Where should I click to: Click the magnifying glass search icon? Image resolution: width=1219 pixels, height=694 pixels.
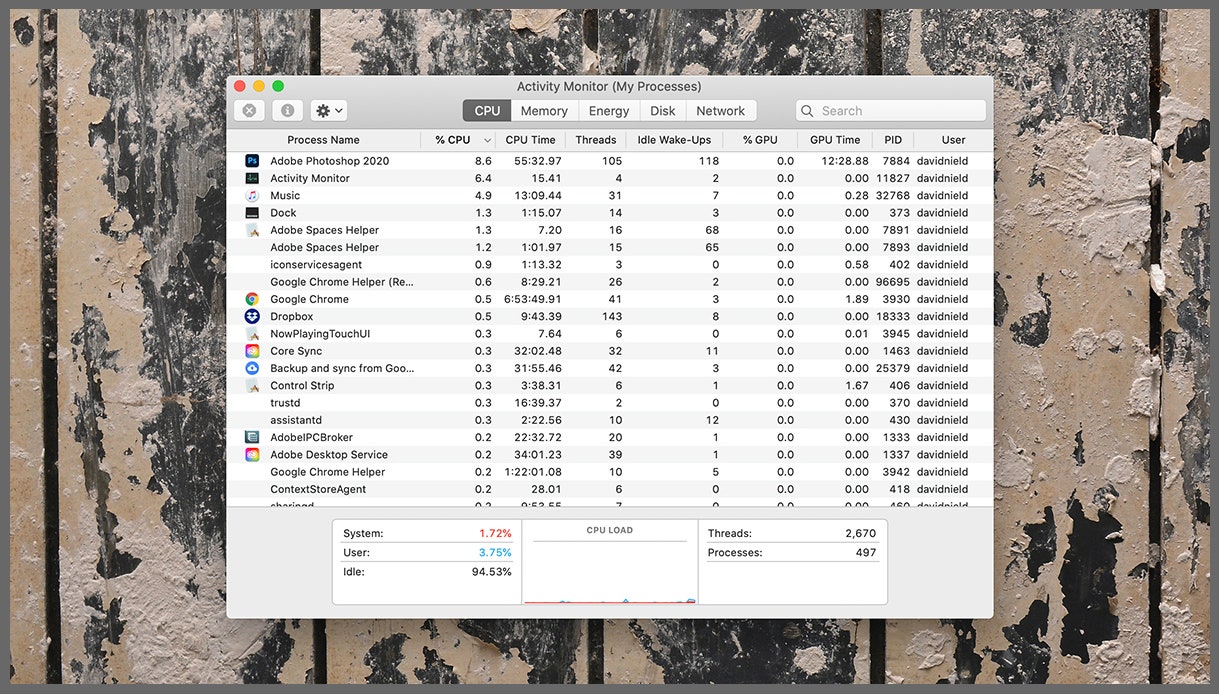point(808,111)
